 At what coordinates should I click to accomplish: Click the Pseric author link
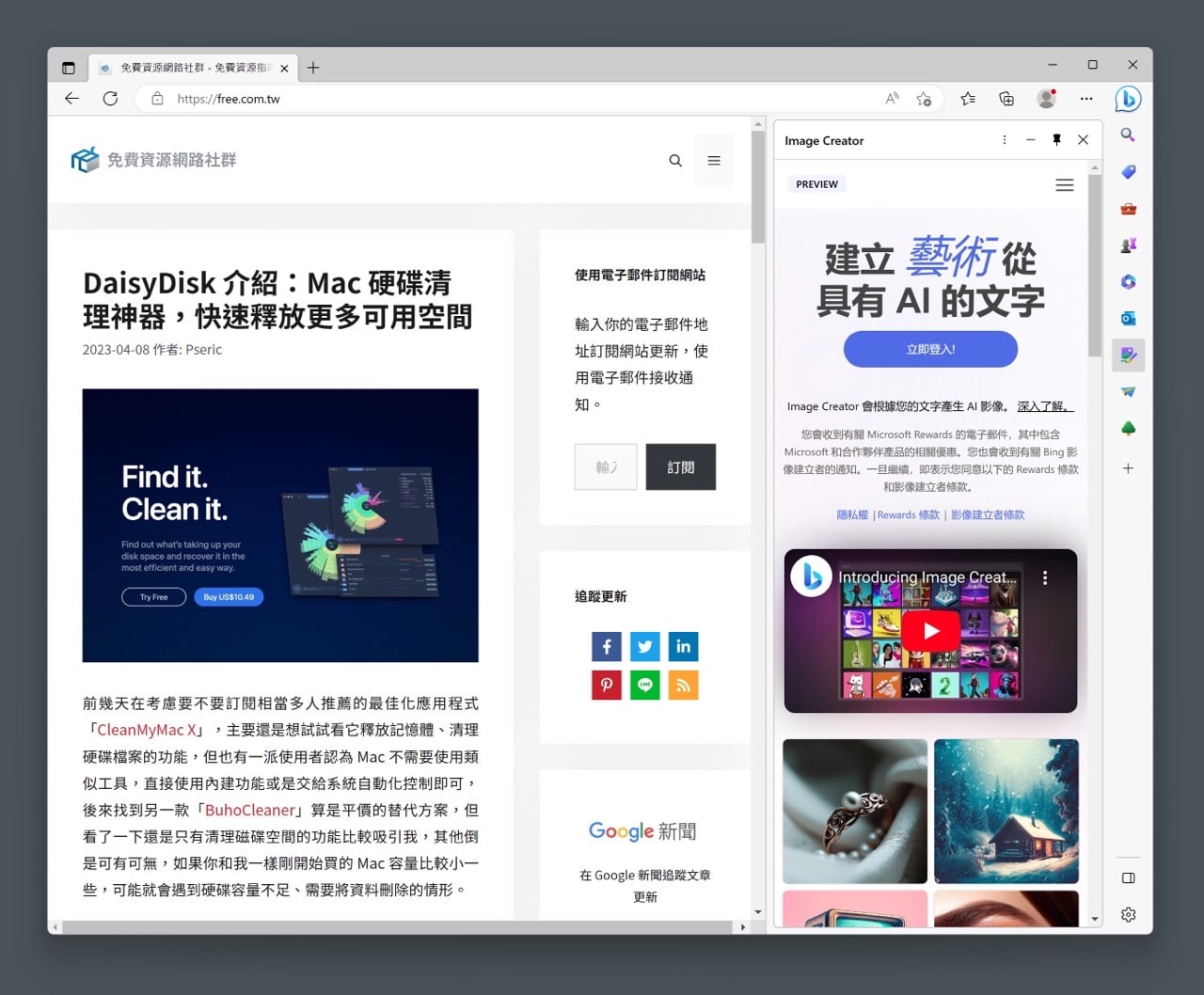pyautogui.click(x=204, y=350)
